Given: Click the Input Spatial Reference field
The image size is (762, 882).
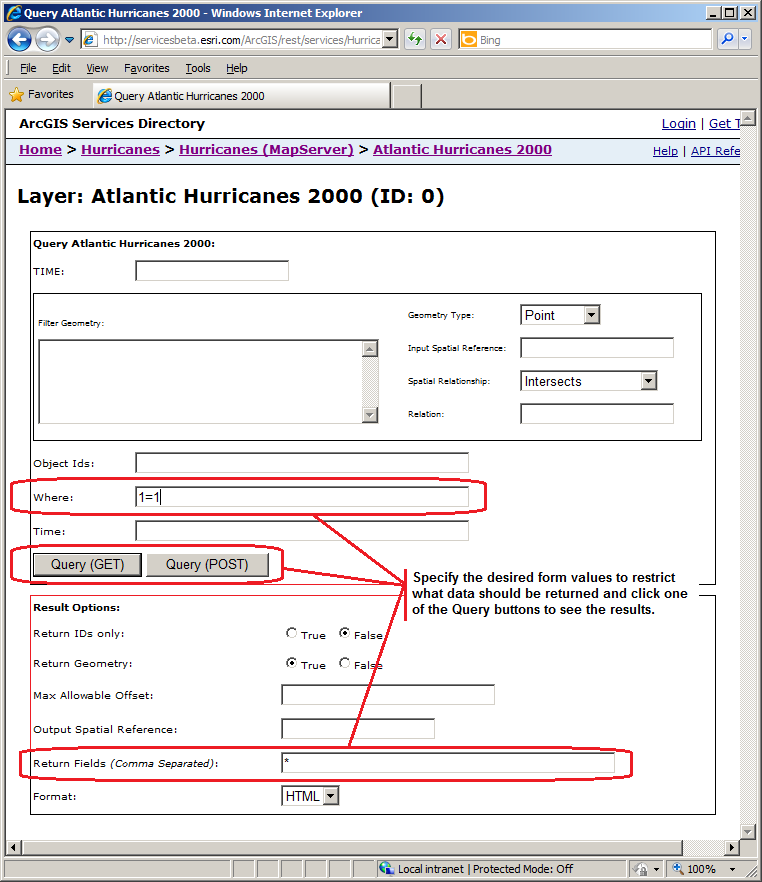Looking at the screenshot, I should pos(597,348).
